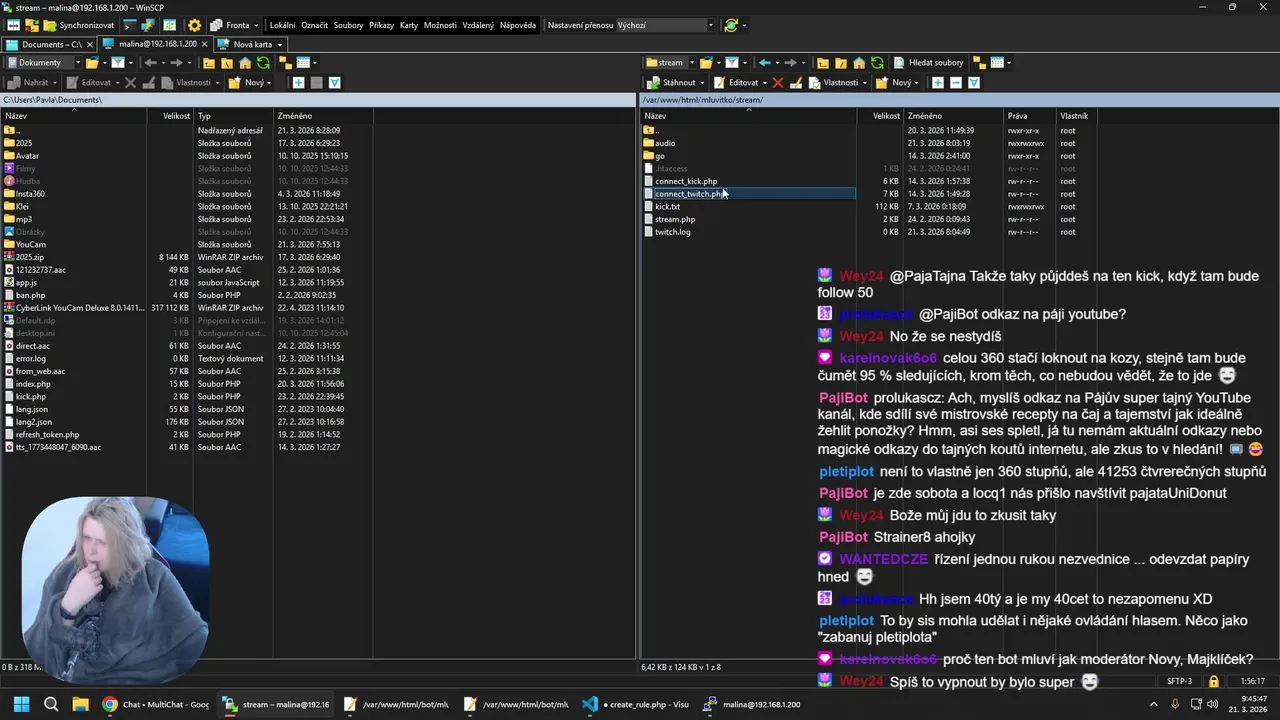Open the Označit menu

coord(314,25)
